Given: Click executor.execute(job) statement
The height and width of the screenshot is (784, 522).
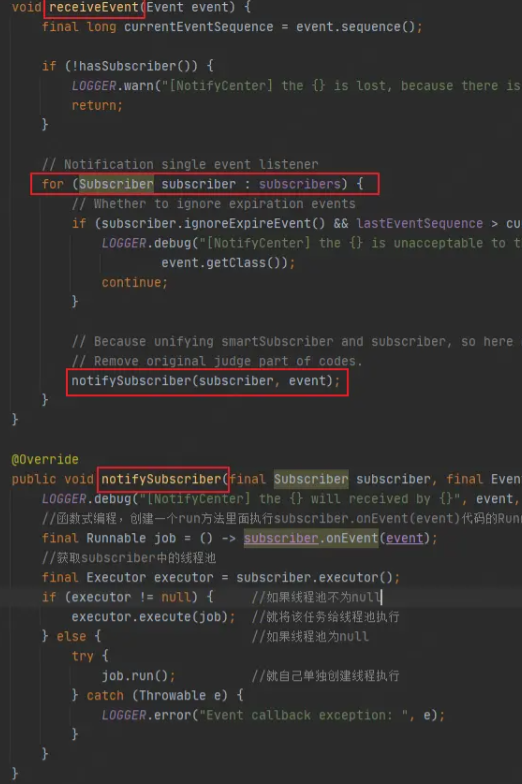Looking at the screenshot, I should pos(153,617).
